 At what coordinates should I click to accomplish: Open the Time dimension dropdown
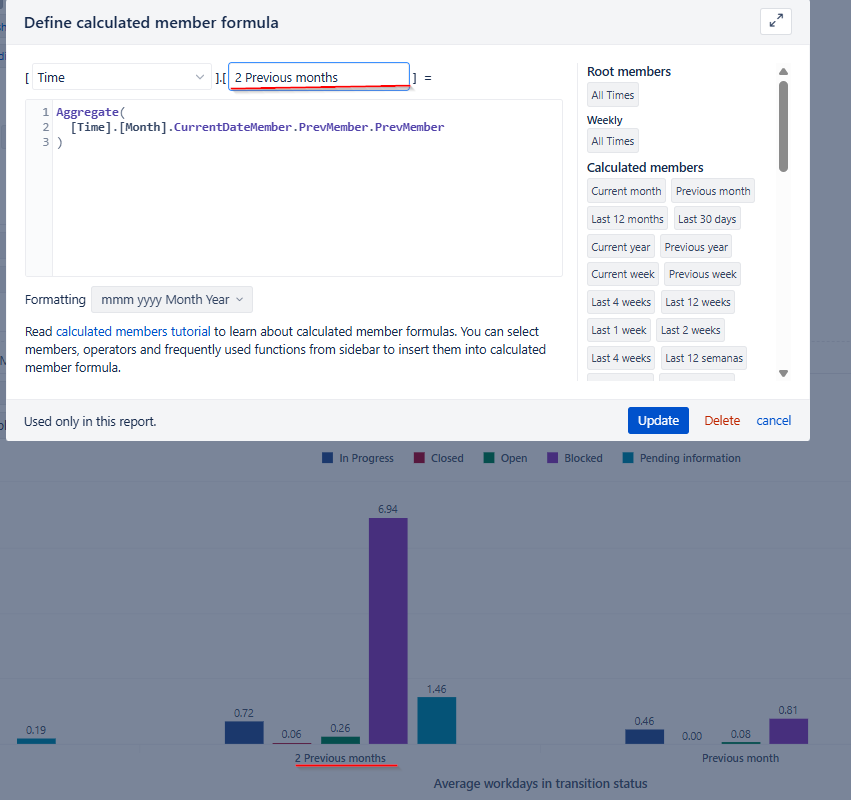[121, 77]
